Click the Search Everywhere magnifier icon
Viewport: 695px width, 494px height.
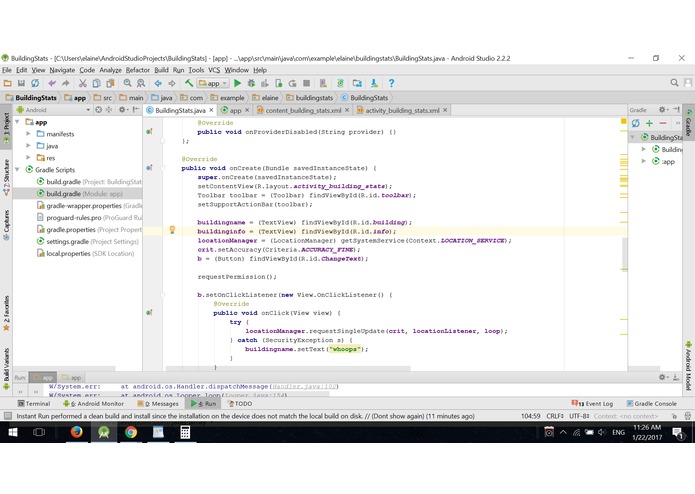[x=674, y=83]
